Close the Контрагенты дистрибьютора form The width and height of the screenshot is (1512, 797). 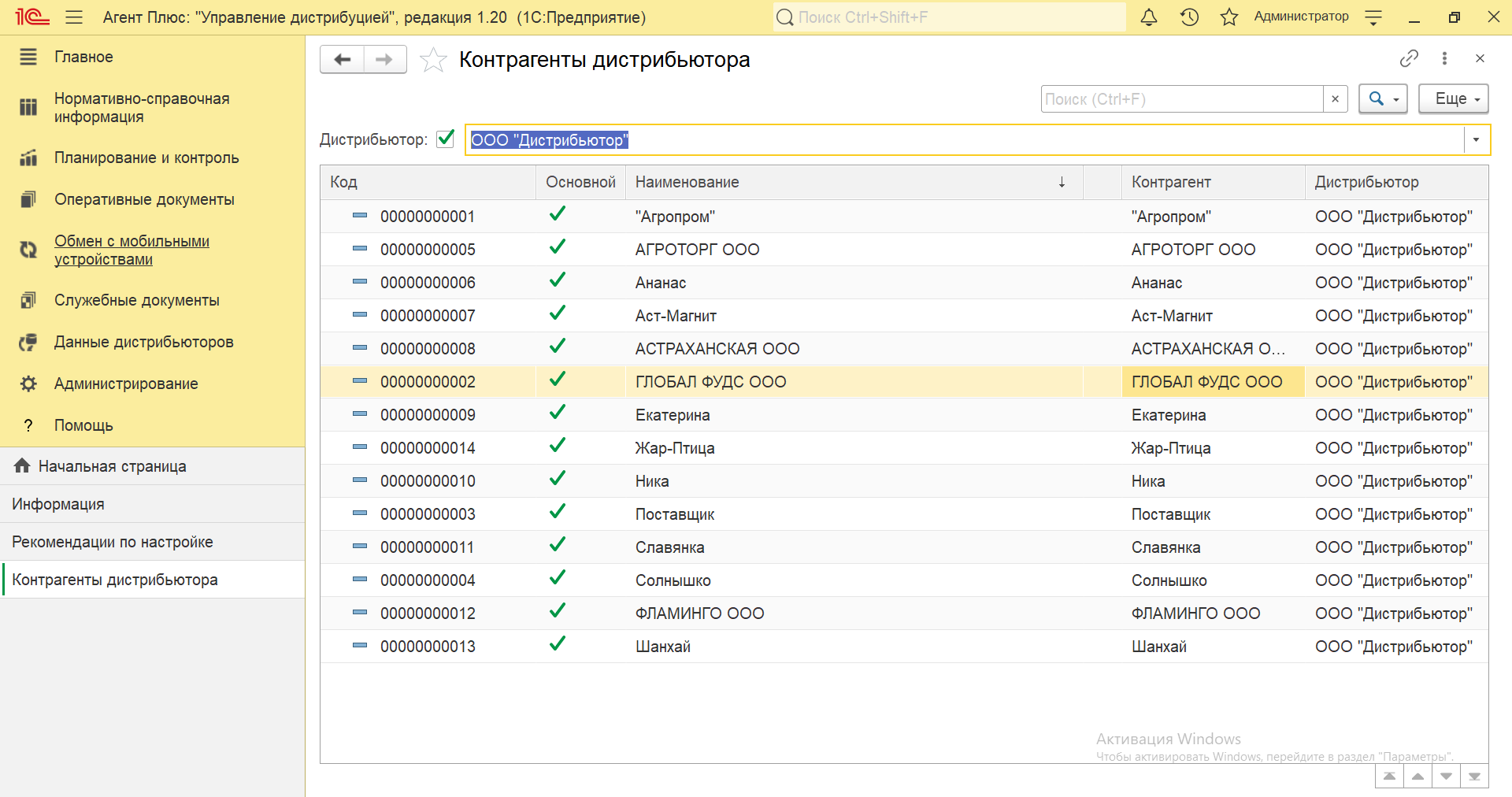1480,58
